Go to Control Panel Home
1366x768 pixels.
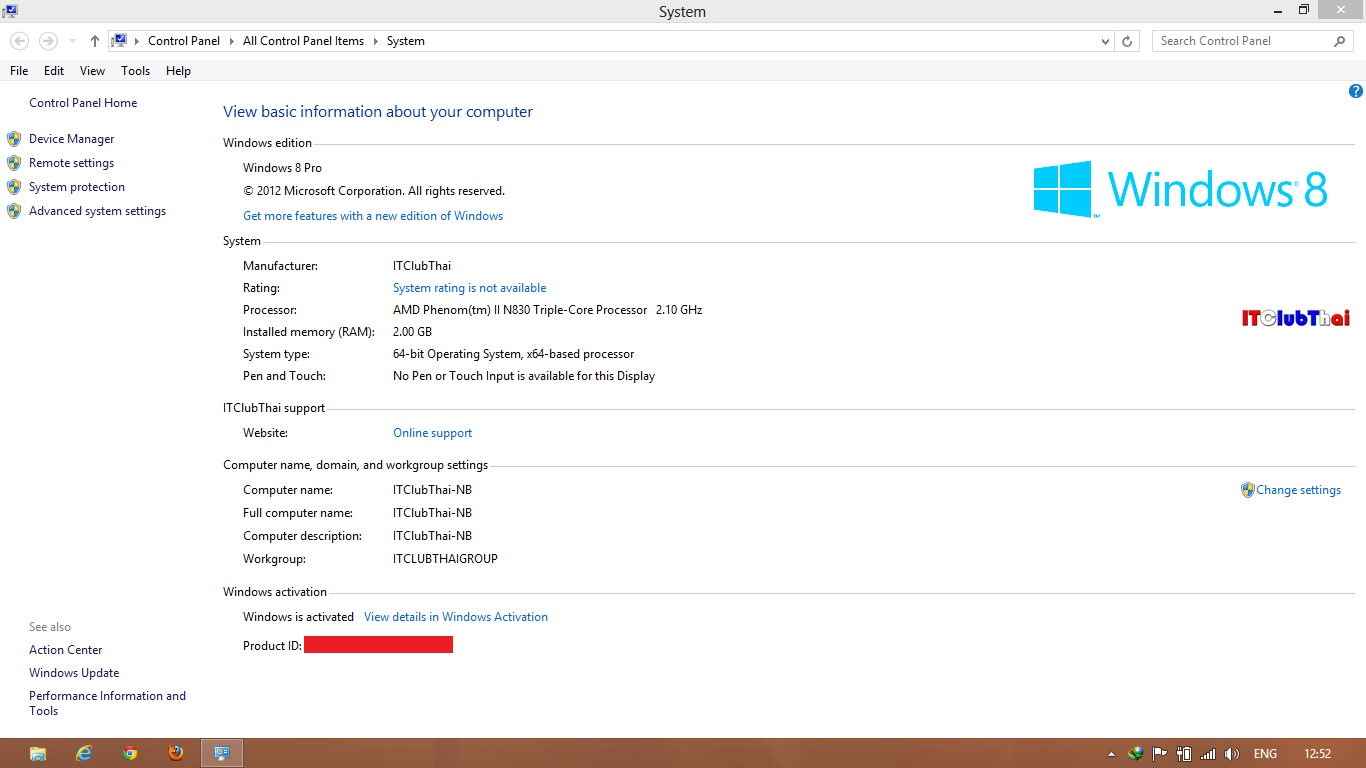coord(83,103)
